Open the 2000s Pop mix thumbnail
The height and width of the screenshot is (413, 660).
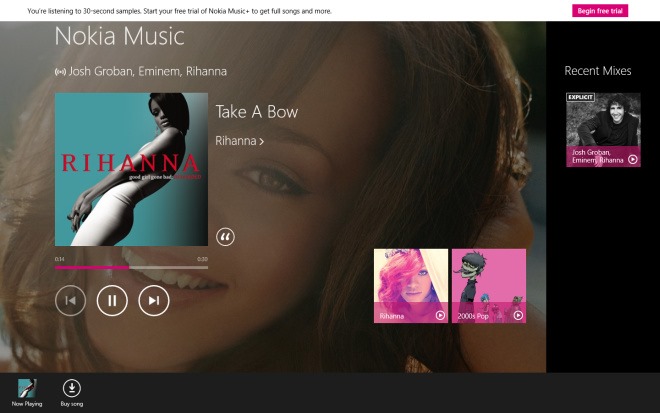[x=489, y=286]
